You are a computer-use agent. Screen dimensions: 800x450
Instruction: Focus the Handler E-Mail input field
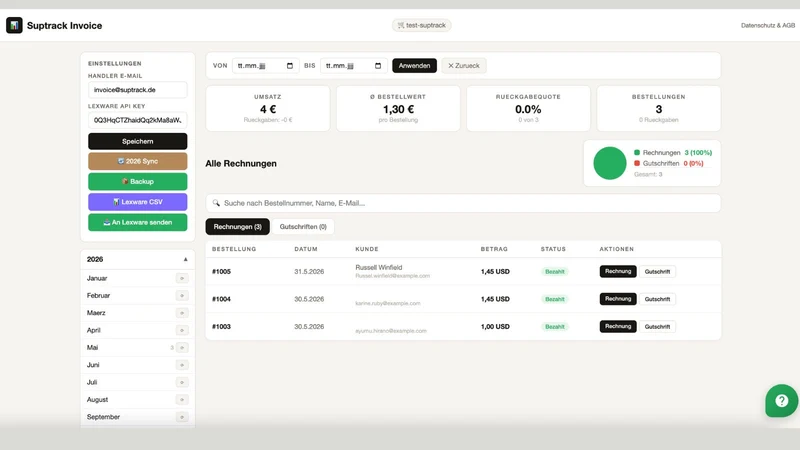tap(137, 90)
